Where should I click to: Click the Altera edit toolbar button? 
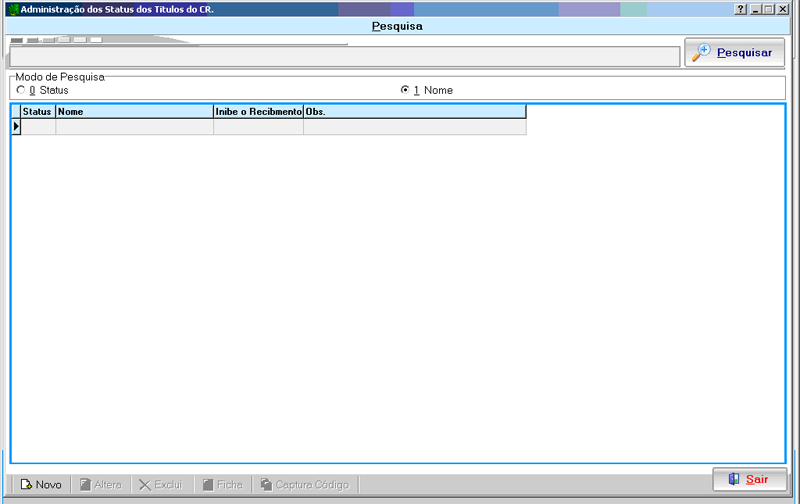[x=100, y=485]
